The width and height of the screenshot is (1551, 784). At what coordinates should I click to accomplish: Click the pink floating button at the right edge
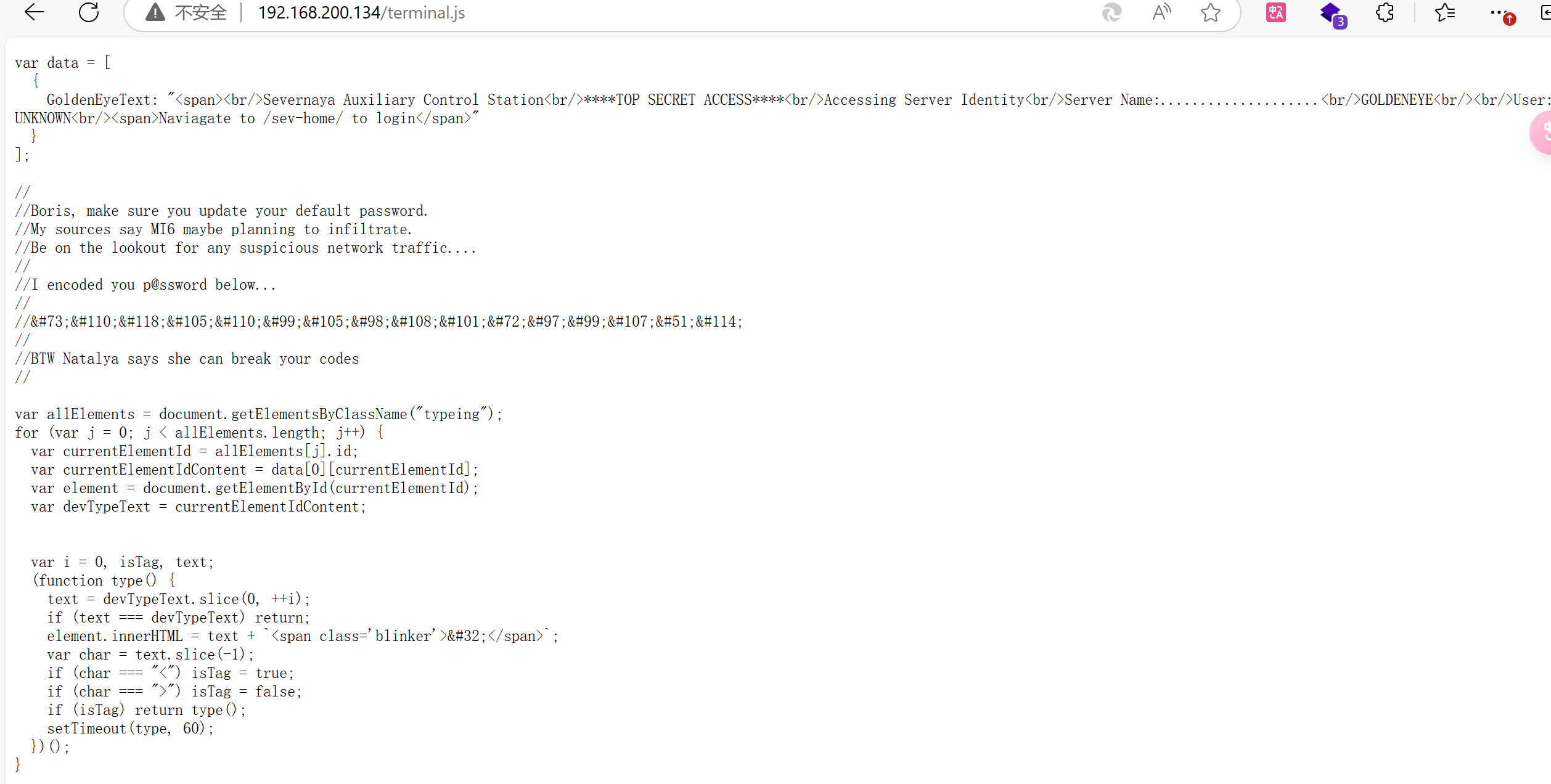coord(1541,132)
